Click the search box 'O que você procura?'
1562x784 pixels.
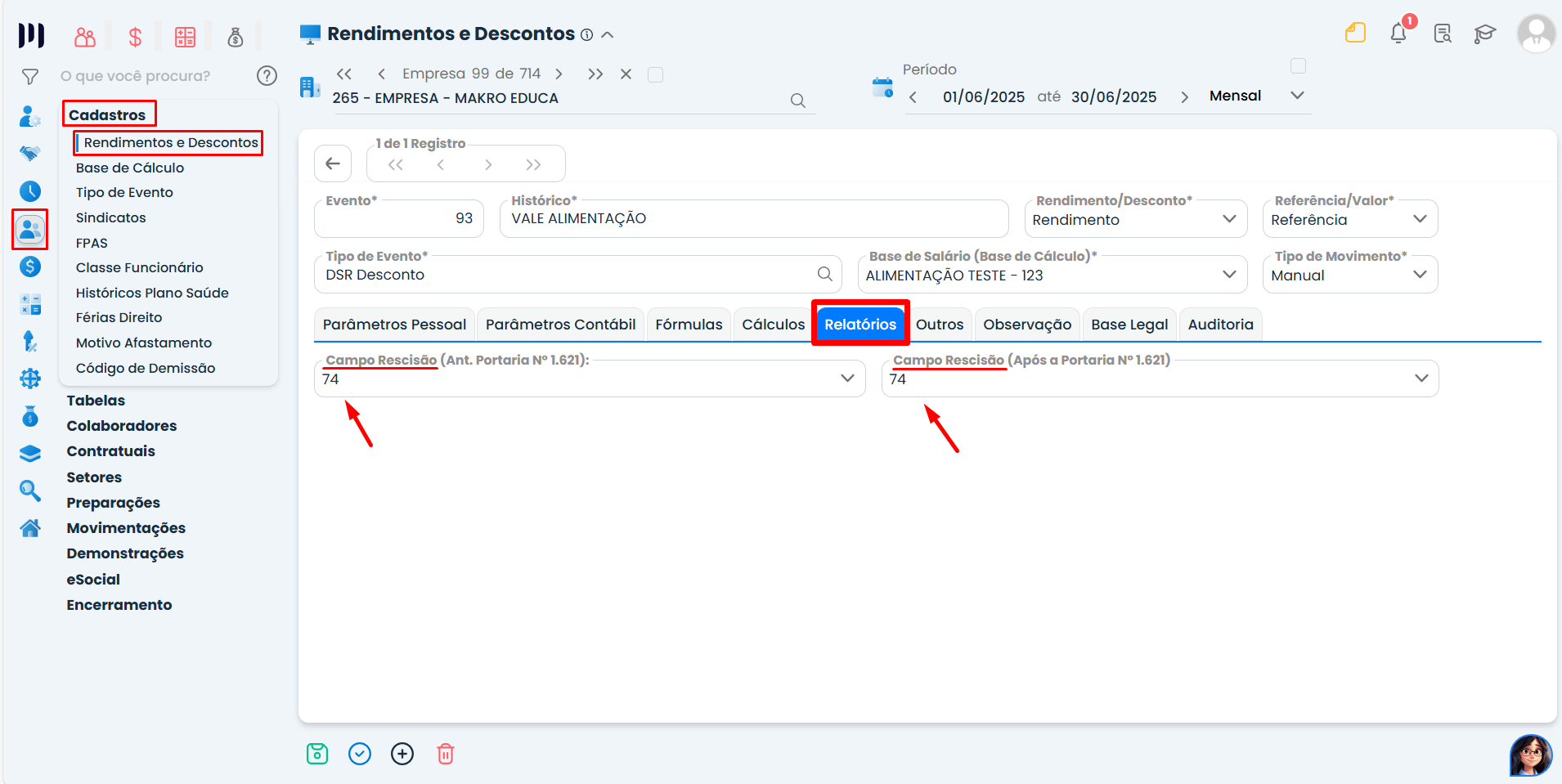(x=136, y=76)
